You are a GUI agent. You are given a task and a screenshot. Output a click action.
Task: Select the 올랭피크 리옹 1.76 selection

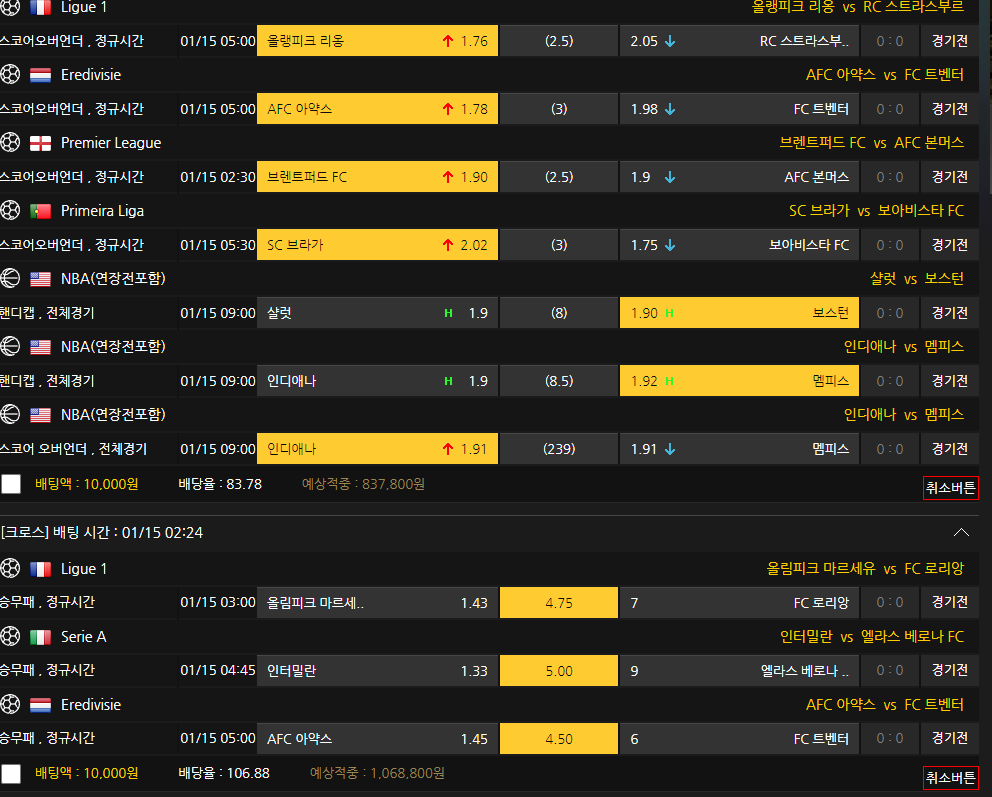click(377, 41)
